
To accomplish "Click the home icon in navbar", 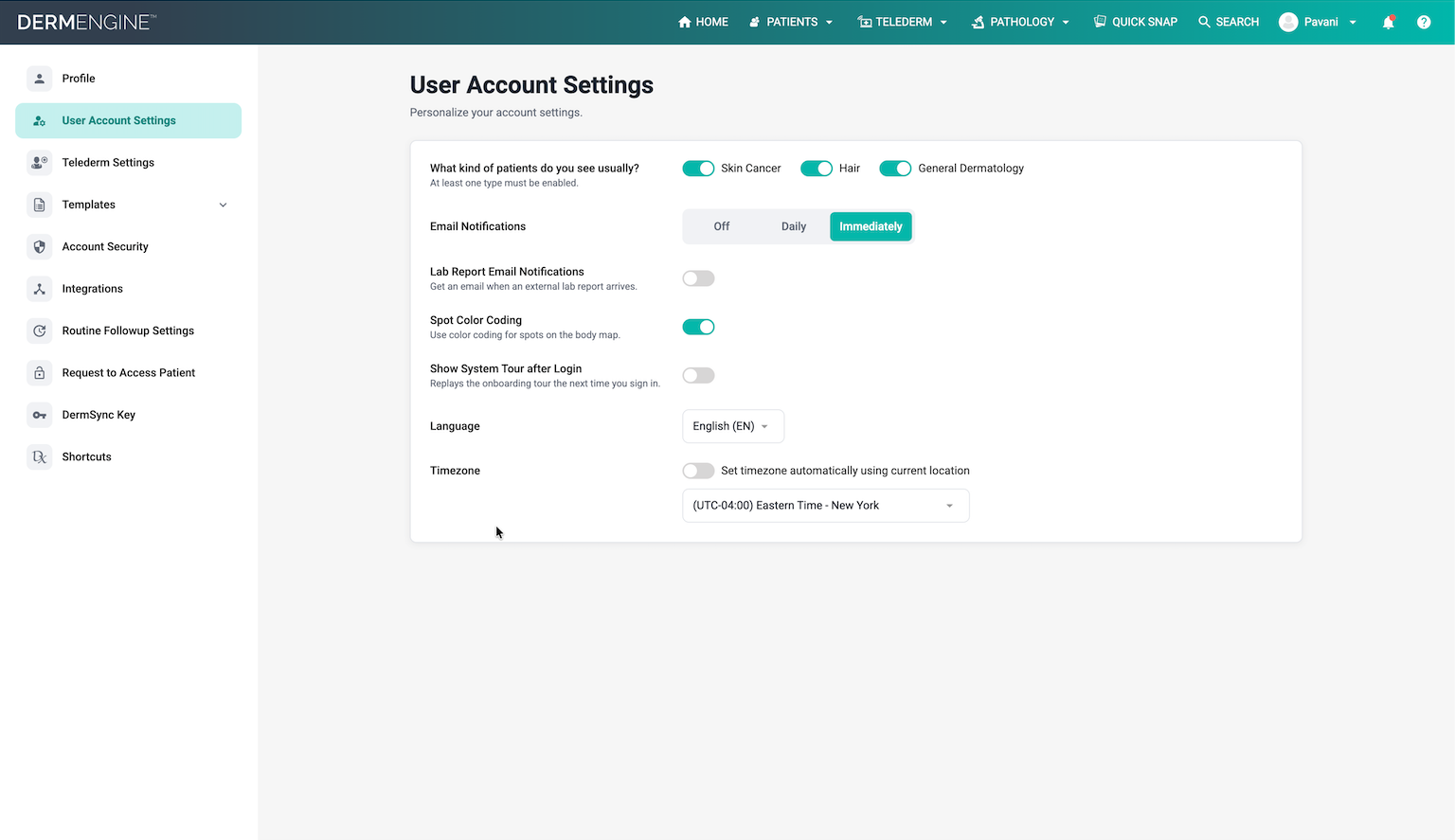I will click(x=685, y=22).
